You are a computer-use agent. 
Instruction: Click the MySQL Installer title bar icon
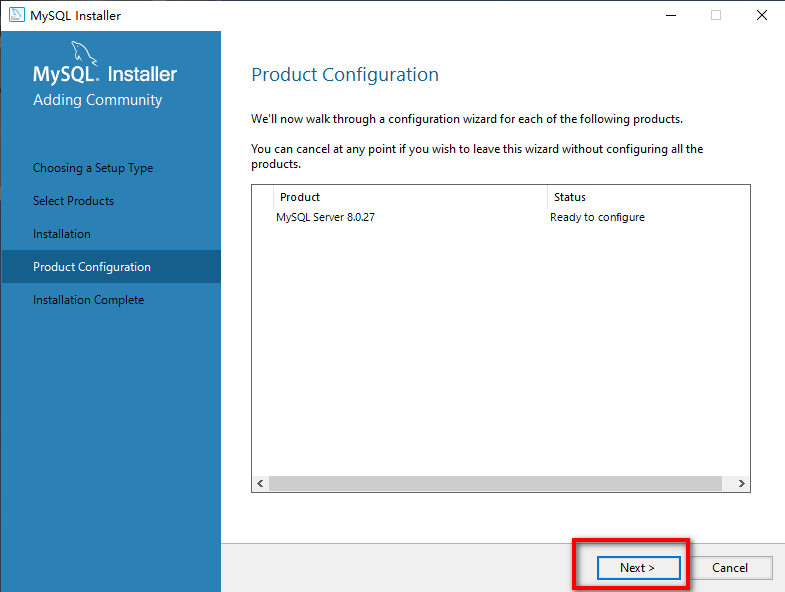coord(17,15)
